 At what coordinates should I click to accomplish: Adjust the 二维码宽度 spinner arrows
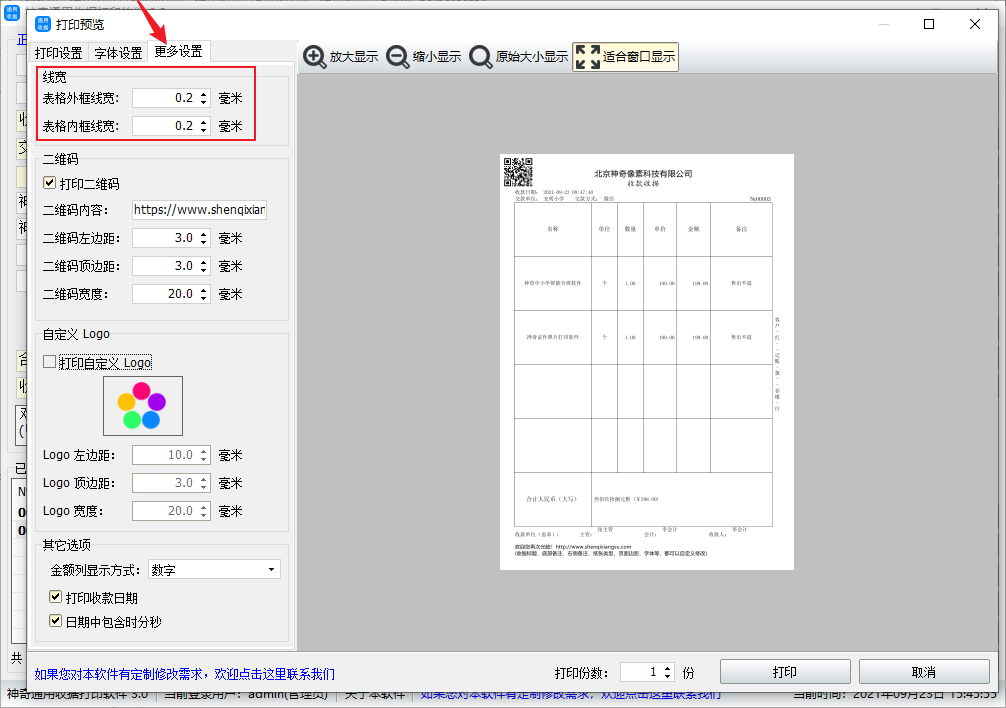coord(204,294)
